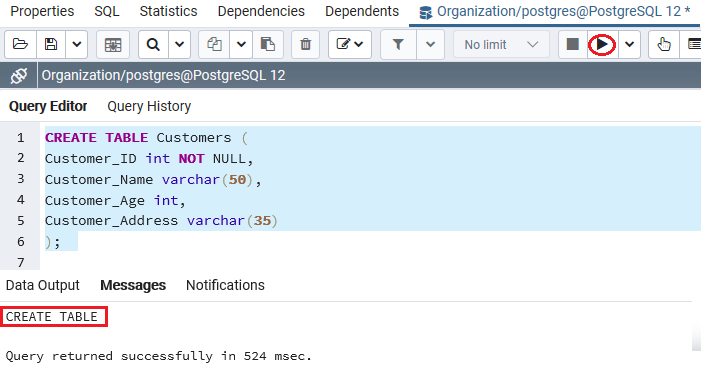Viewport: 701px width, 378px height.
Task: Open the Dependencies tab
Action: pos(261,11)
